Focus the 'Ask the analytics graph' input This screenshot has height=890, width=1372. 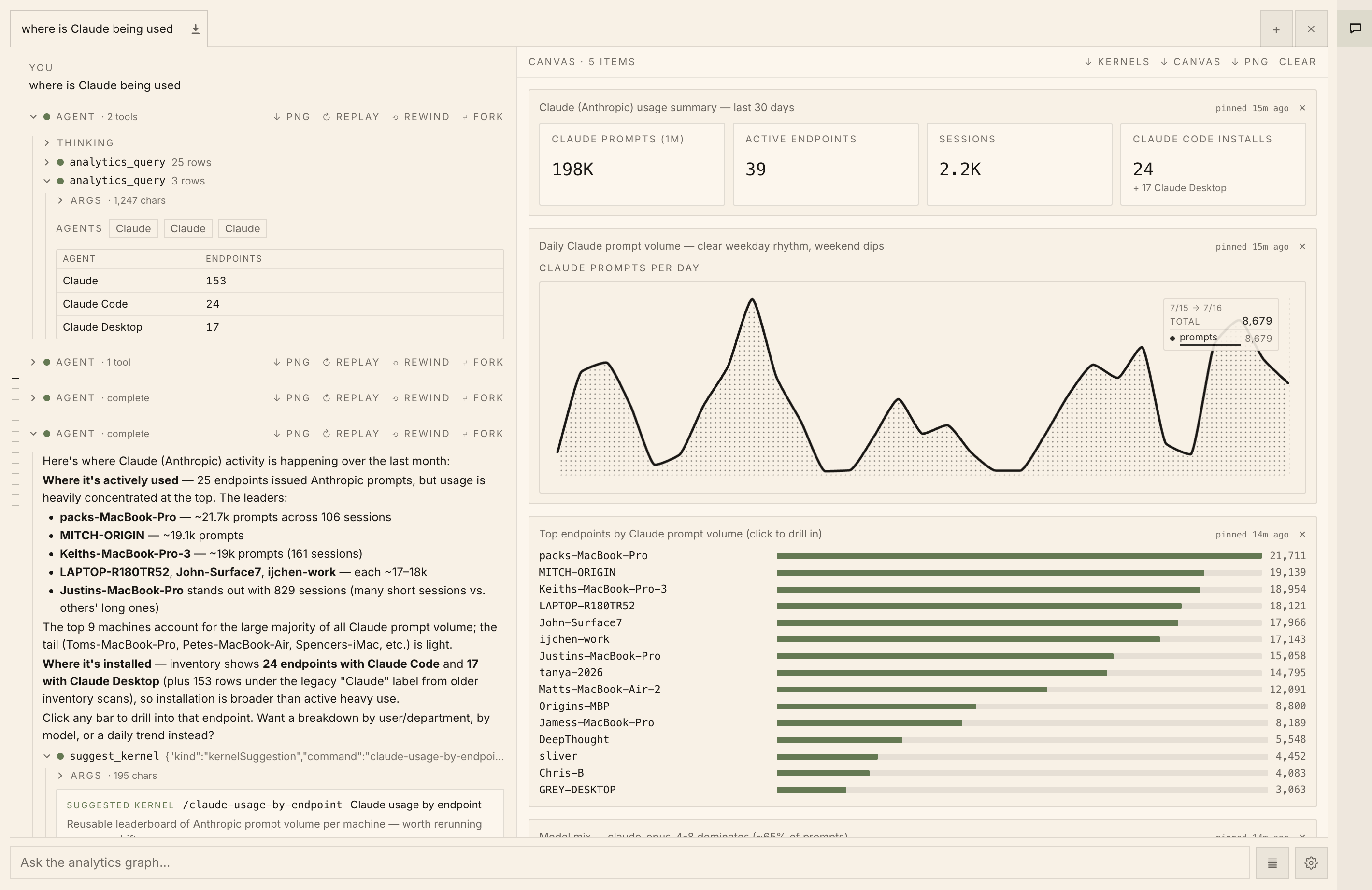pos(629,863)
